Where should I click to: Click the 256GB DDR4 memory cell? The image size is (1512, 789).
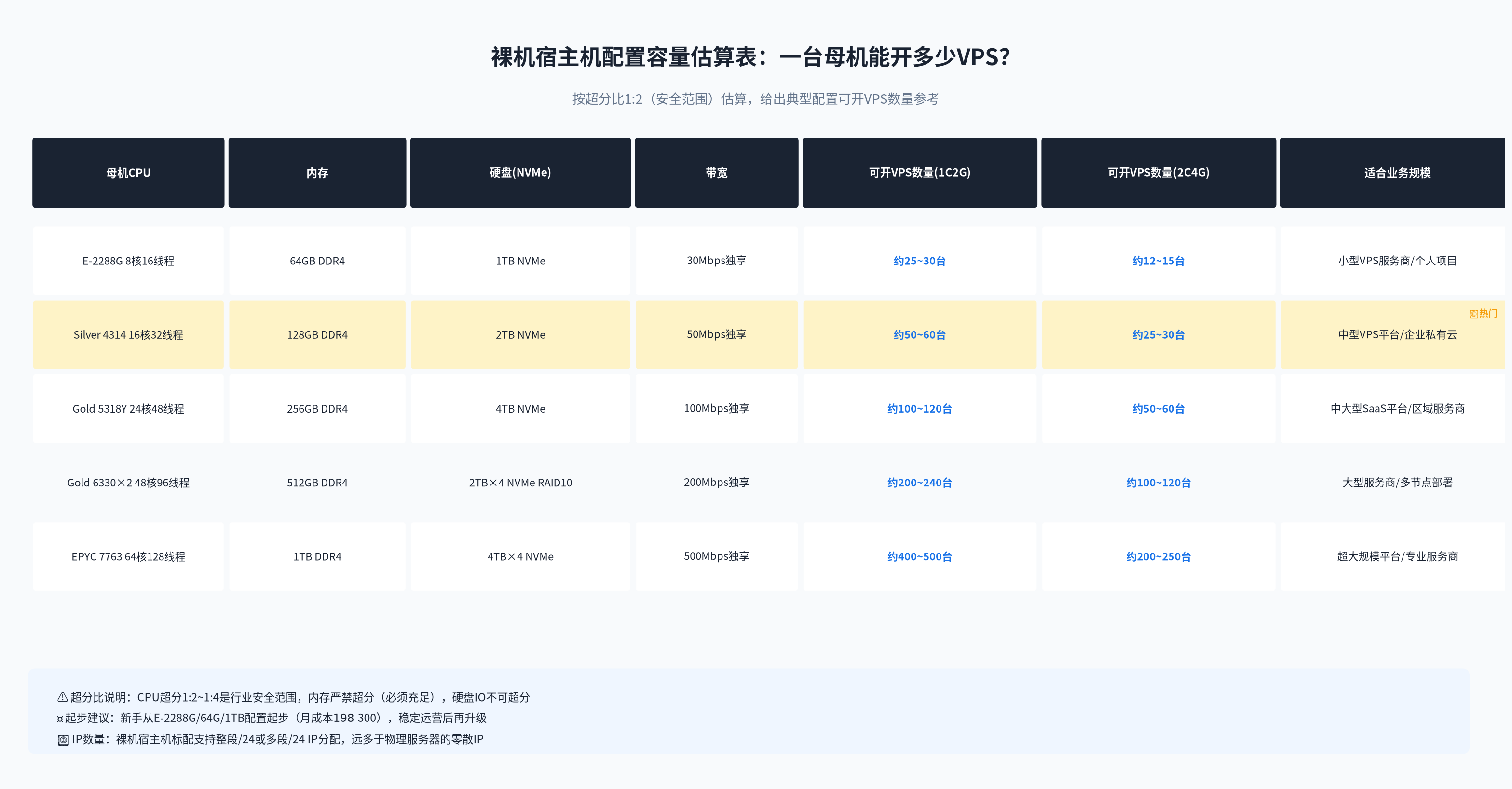tap(317, 409)
